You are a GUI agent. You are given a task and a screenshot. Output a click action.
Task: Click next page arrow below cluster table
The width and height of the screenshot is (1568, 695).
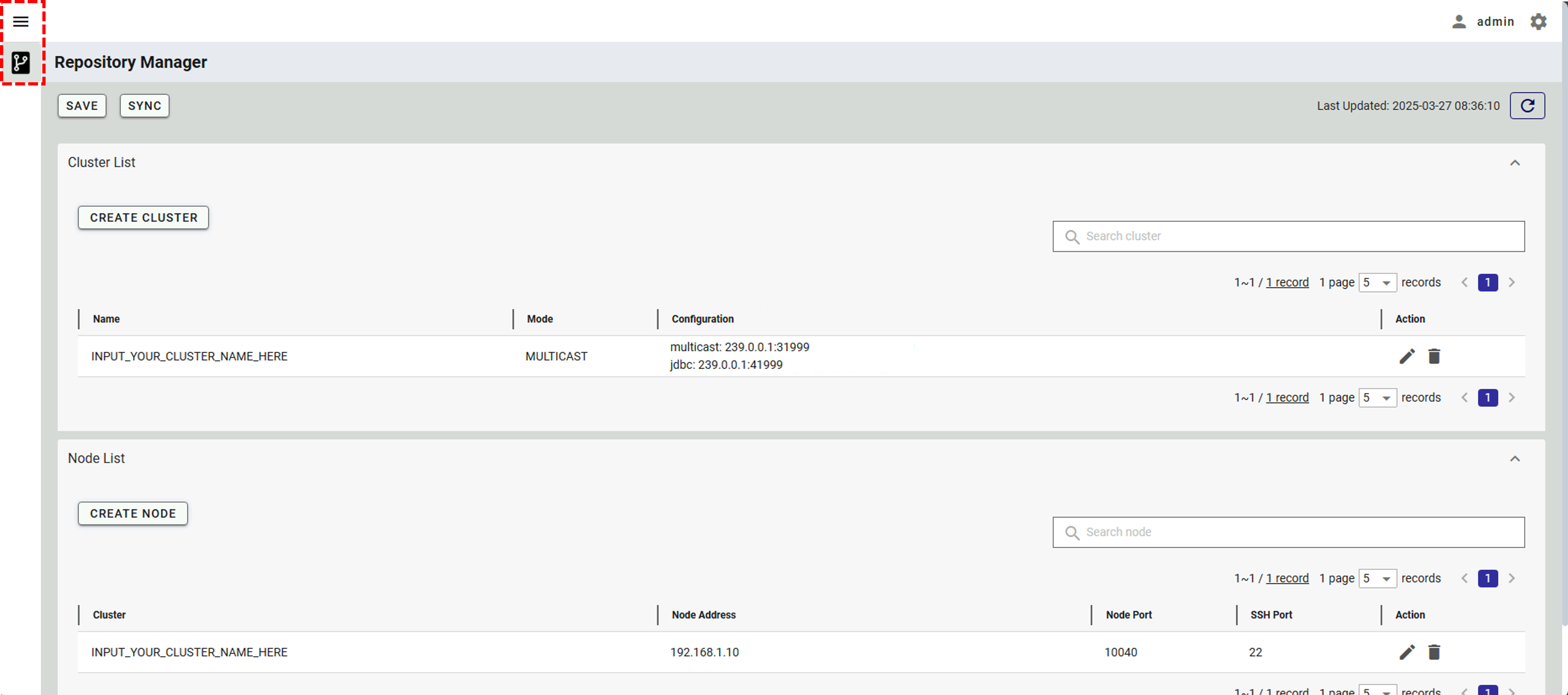(1511, 398)
